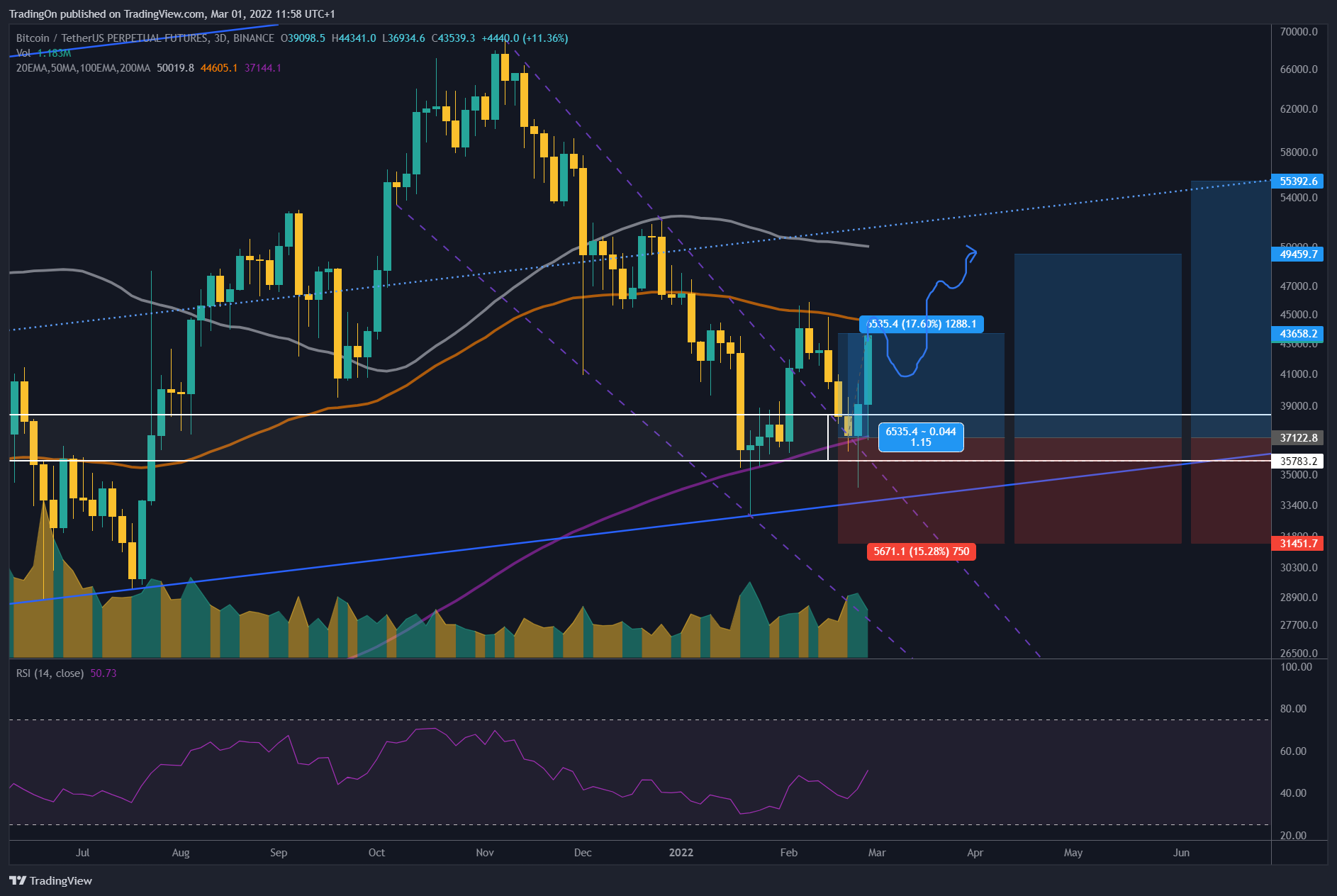
Task: Click the RSI 60.00 scale label
Action: (1293, 751)
